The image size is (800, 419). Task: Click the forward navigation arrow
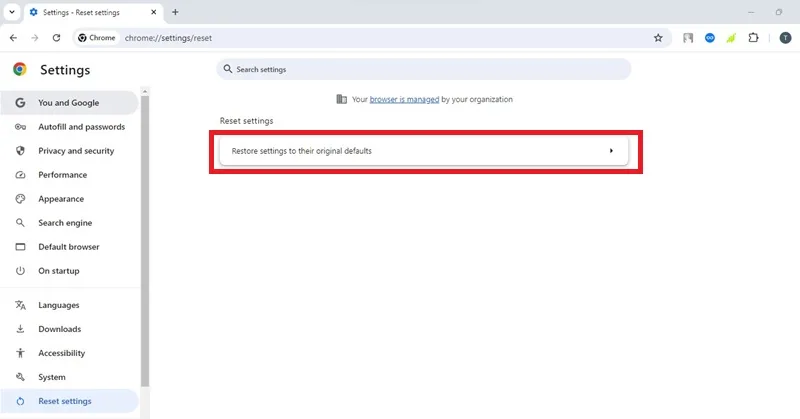point(35,38)
